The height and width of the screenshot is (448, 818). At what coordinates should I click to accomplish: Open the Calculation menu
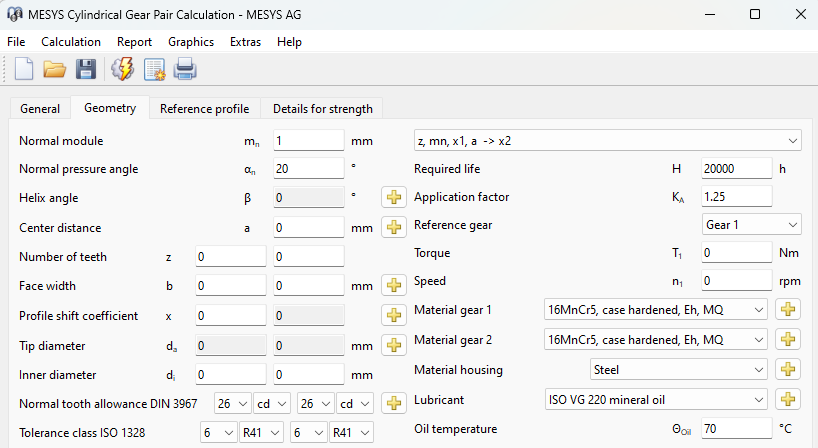(x=71, y=42)
